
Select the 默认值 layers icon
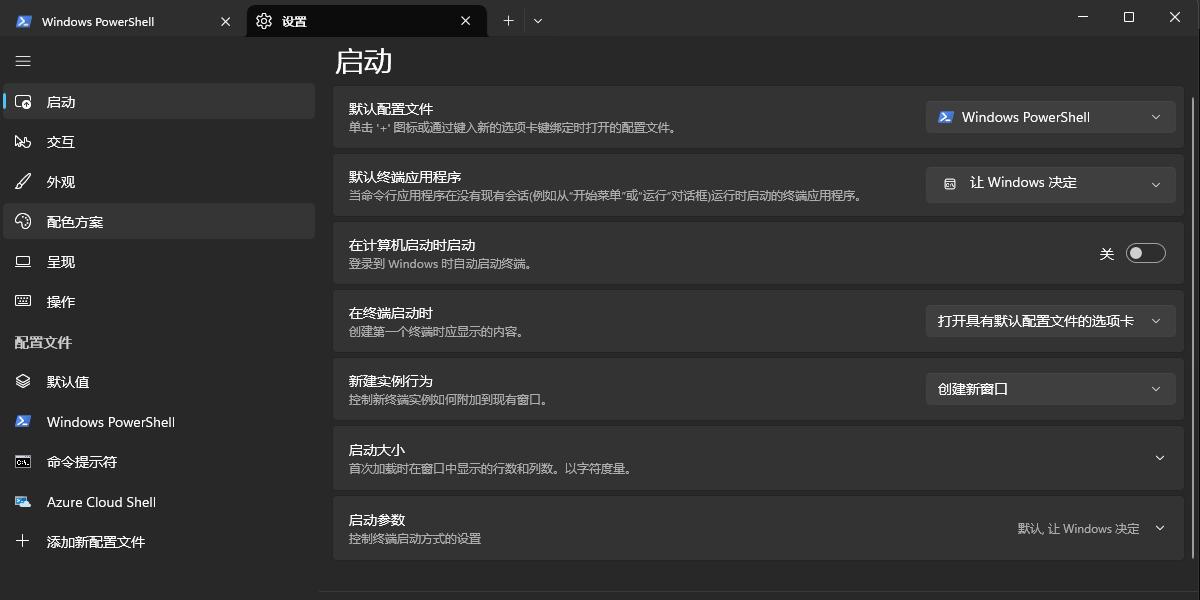(x=23, y=382)
